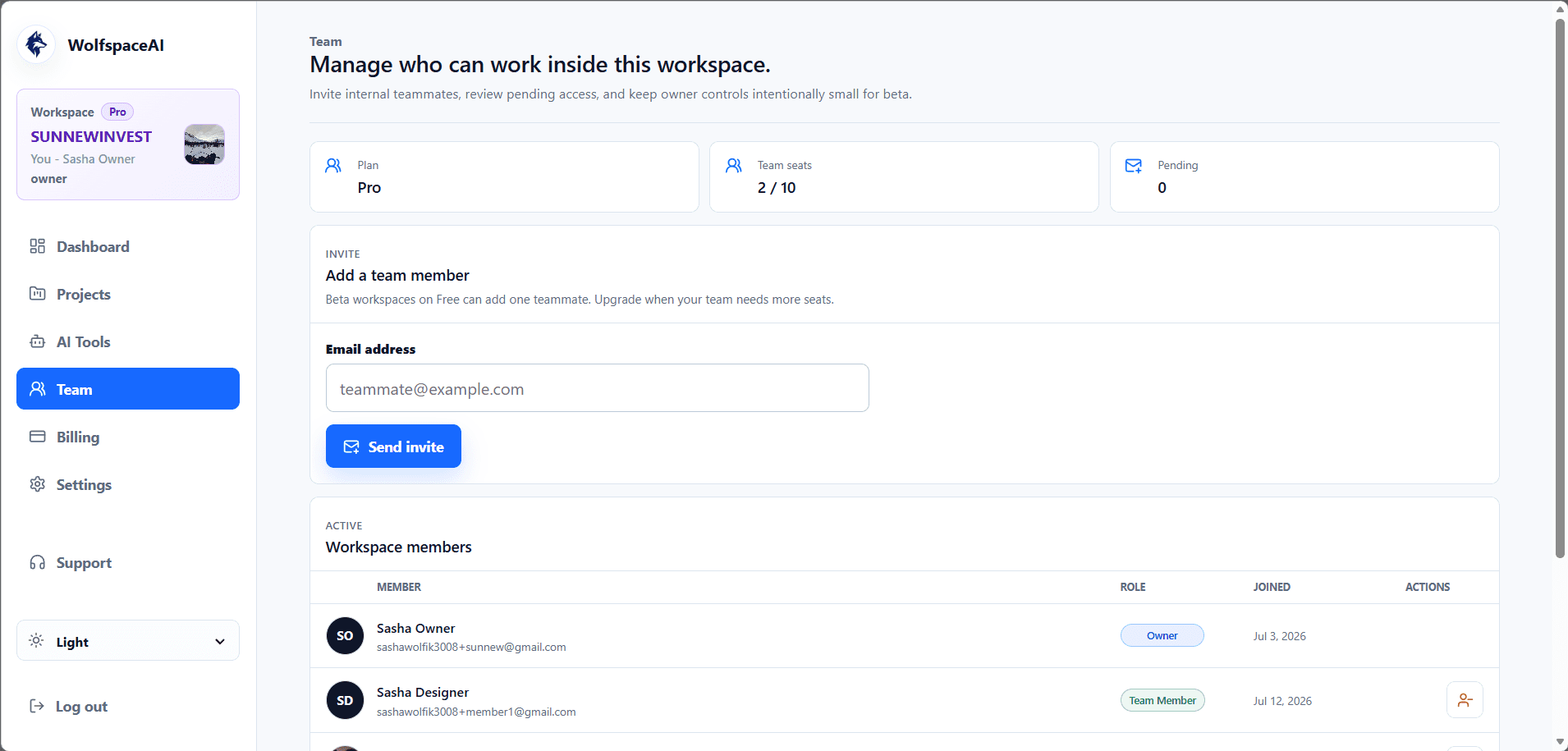
Task: Click the Team seats people icon
Action: pos(734,166)
